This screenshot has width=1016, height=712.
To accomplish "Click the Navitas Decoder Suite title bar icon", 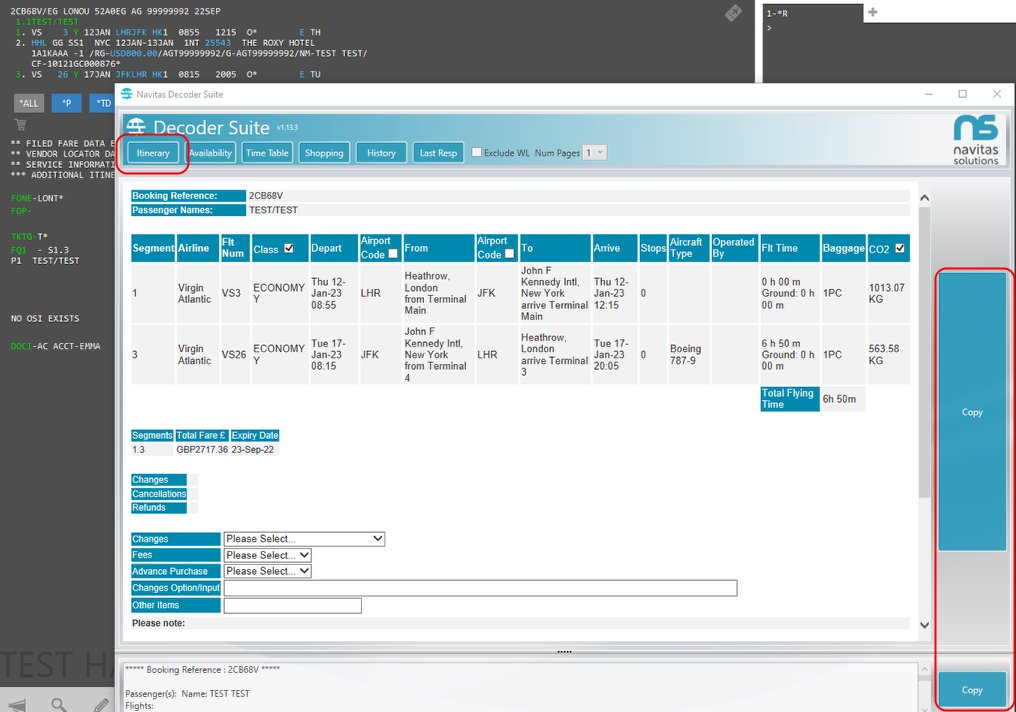I will tap(127, 94).
